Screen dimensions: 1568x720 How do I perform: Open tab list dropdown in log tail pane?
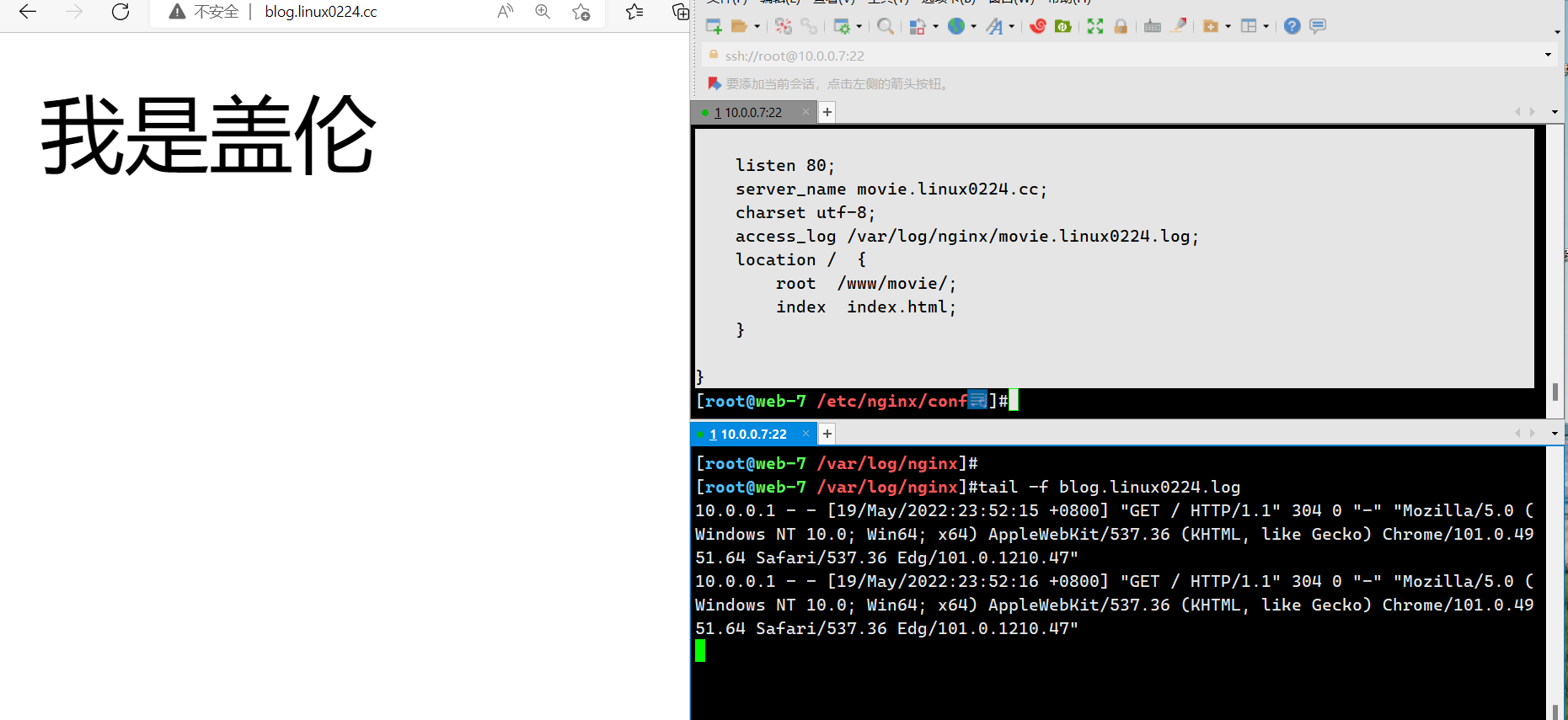click(x=1555, y=434)
